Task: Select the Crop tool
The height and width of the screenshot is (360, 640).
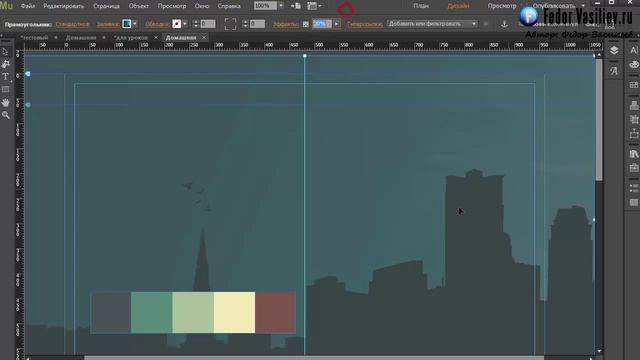Action: (5, 64)
